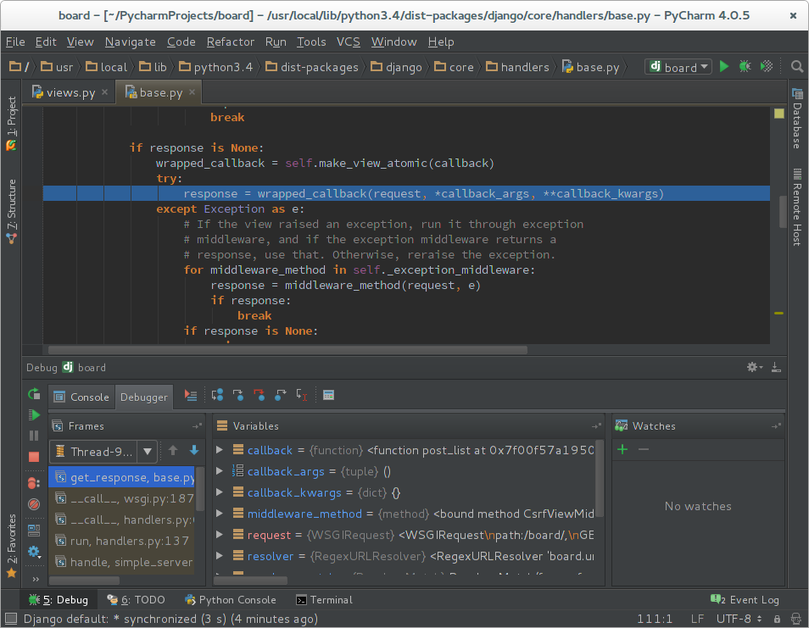Image resolution: width=809 pixels, height=628 pixels.
Task: Click yellow inspection status indicator
Action: [779, 114]
